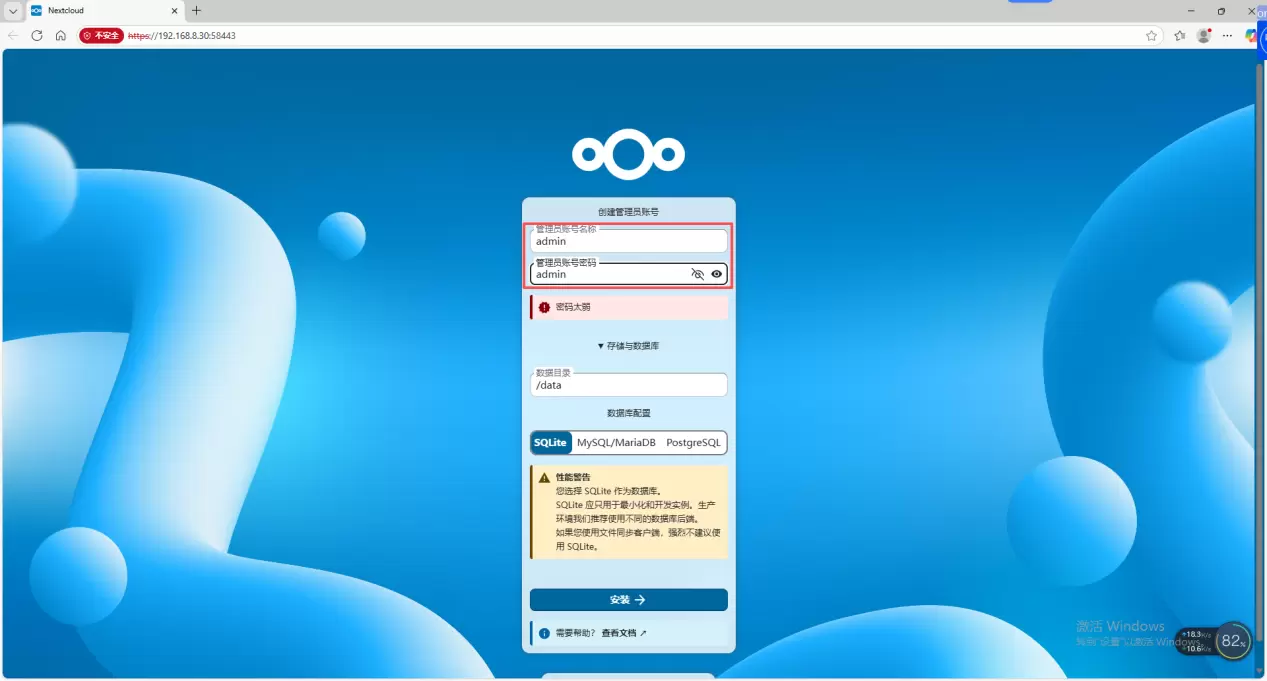Click the browser refresh icon
This screenshot has height=681, width=1267.
(37, 35)
